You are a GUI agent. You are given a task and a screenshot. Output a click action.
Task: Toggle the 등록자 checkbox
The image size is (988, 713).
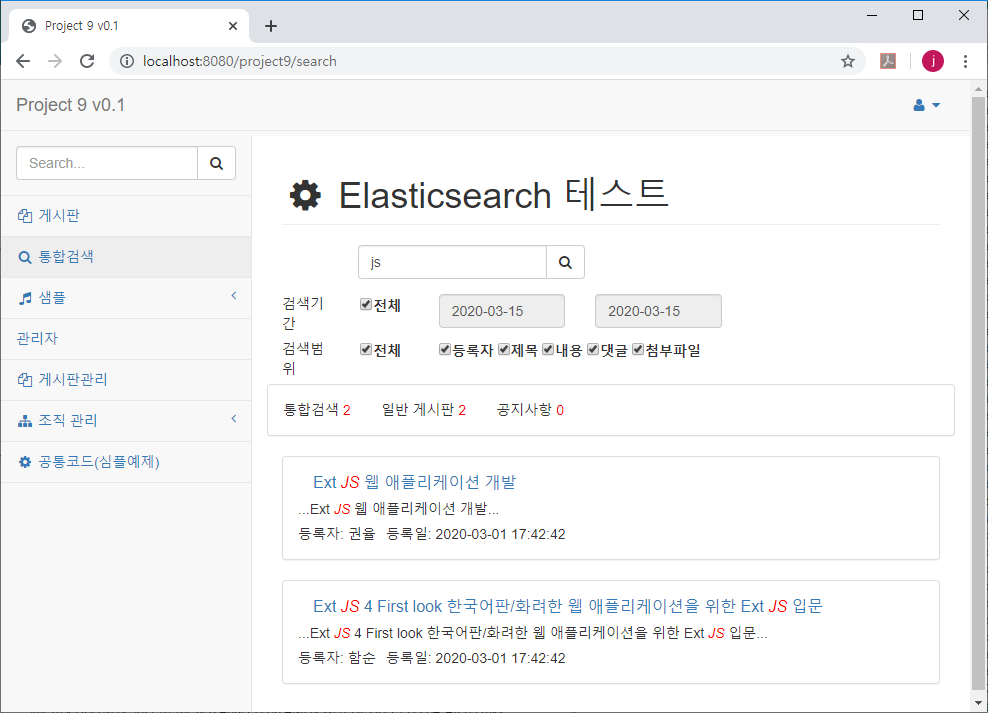coord(445,349)
